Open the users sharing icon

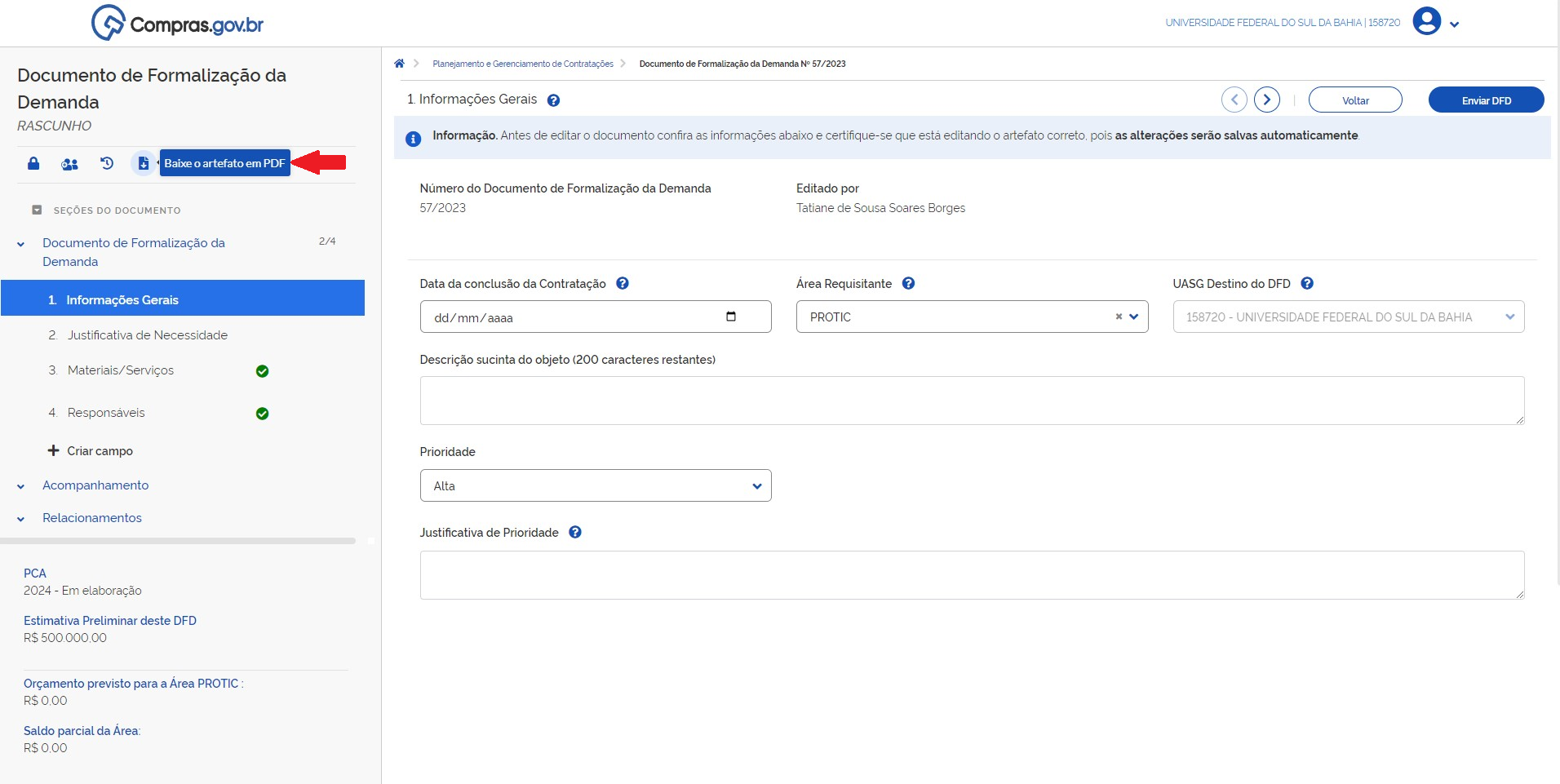[x=69, y=164]
